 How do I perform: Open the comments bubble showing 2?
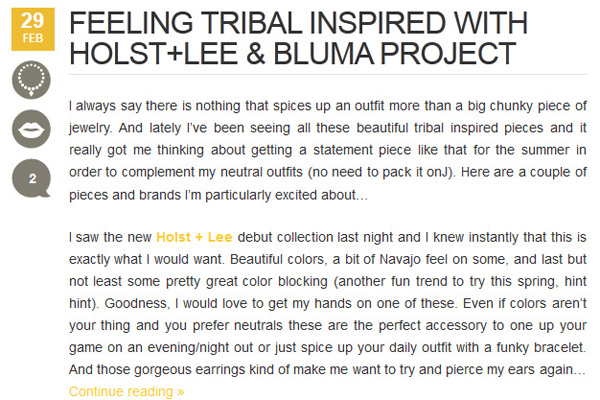tap(32, 179)
